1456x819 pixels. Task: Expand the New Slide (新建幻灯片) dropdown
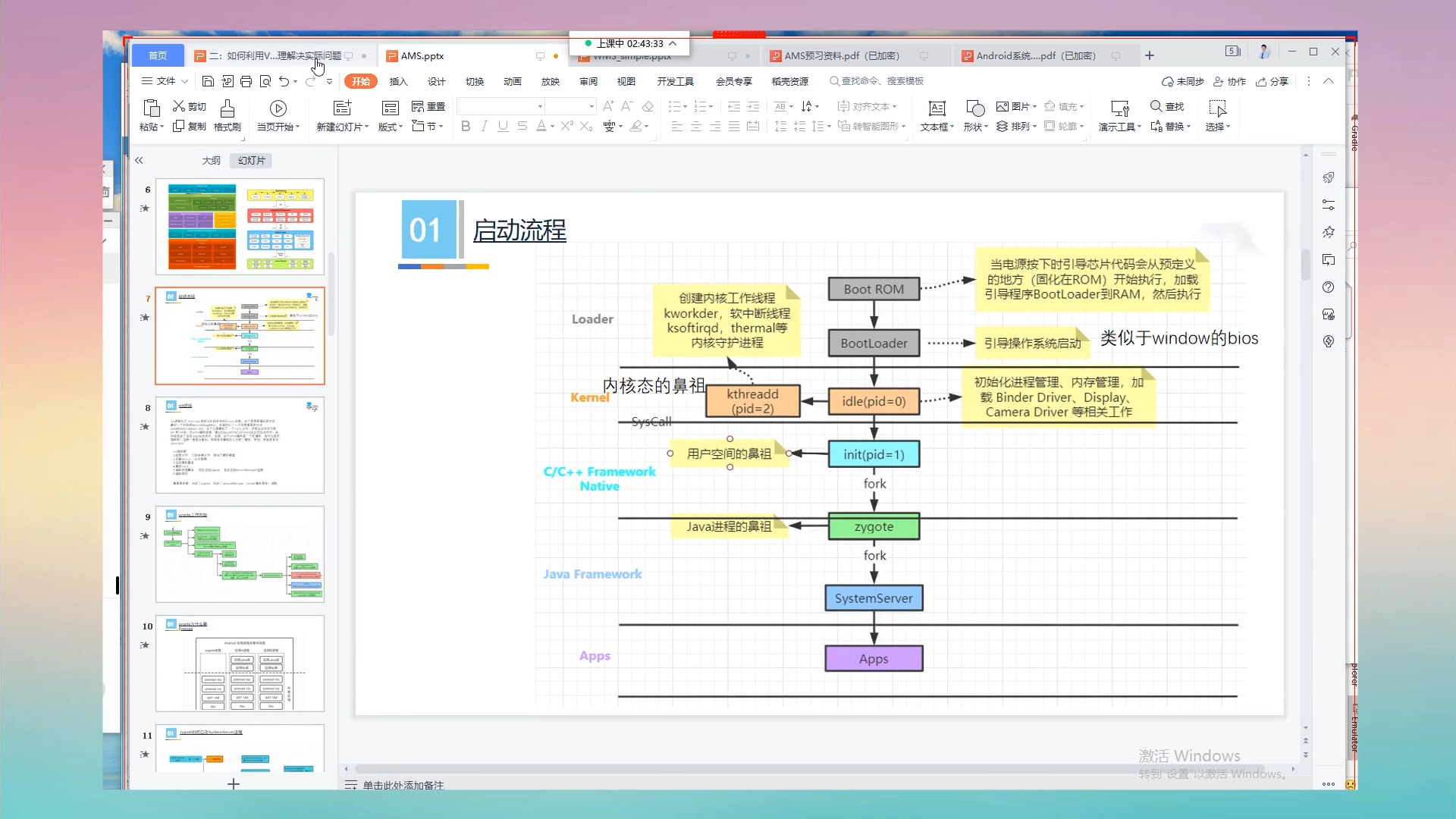366,127
